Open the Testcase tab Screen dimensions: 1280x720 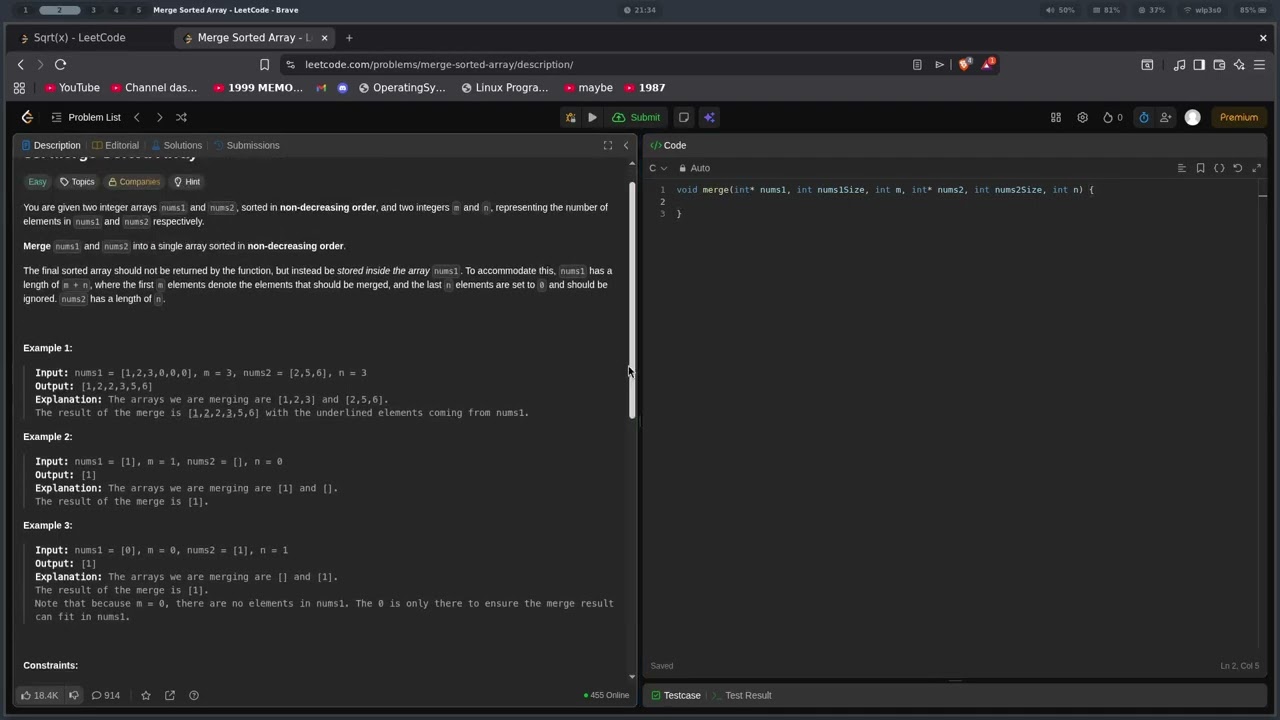point(675,695)
